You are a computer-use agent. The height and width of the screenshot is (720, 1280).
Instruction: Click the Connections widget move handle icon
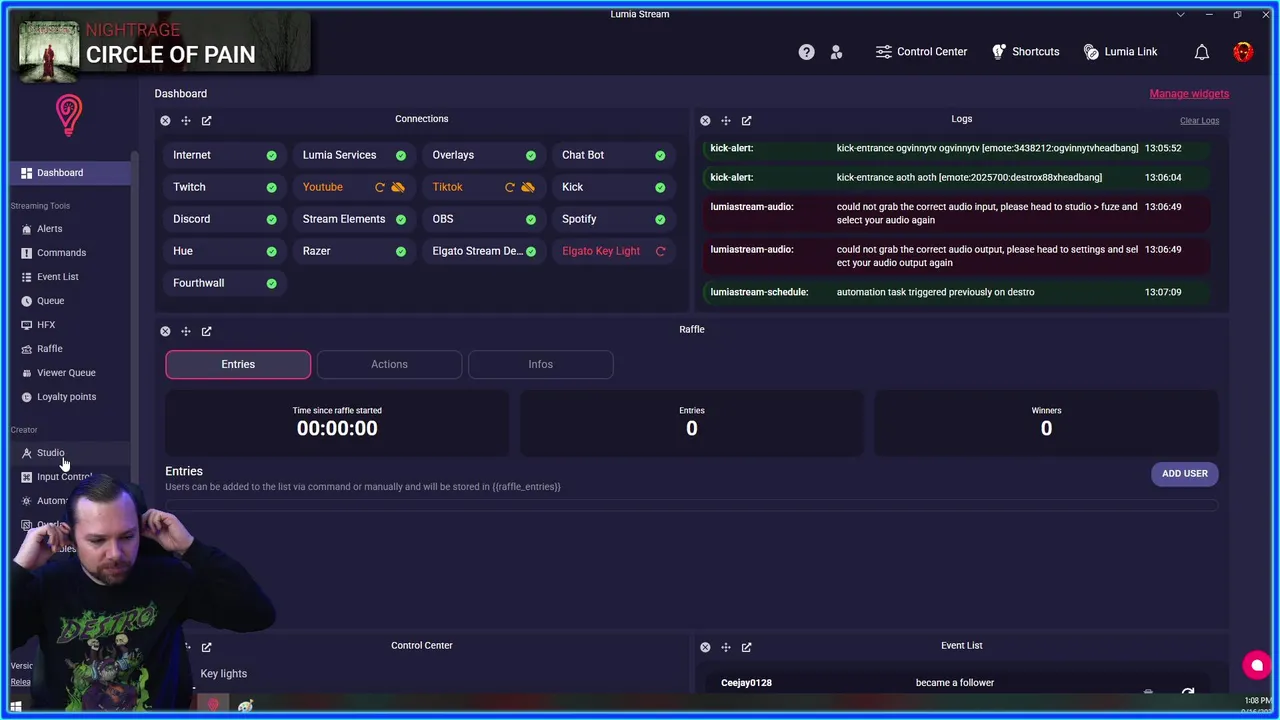(x=186, y=120)
